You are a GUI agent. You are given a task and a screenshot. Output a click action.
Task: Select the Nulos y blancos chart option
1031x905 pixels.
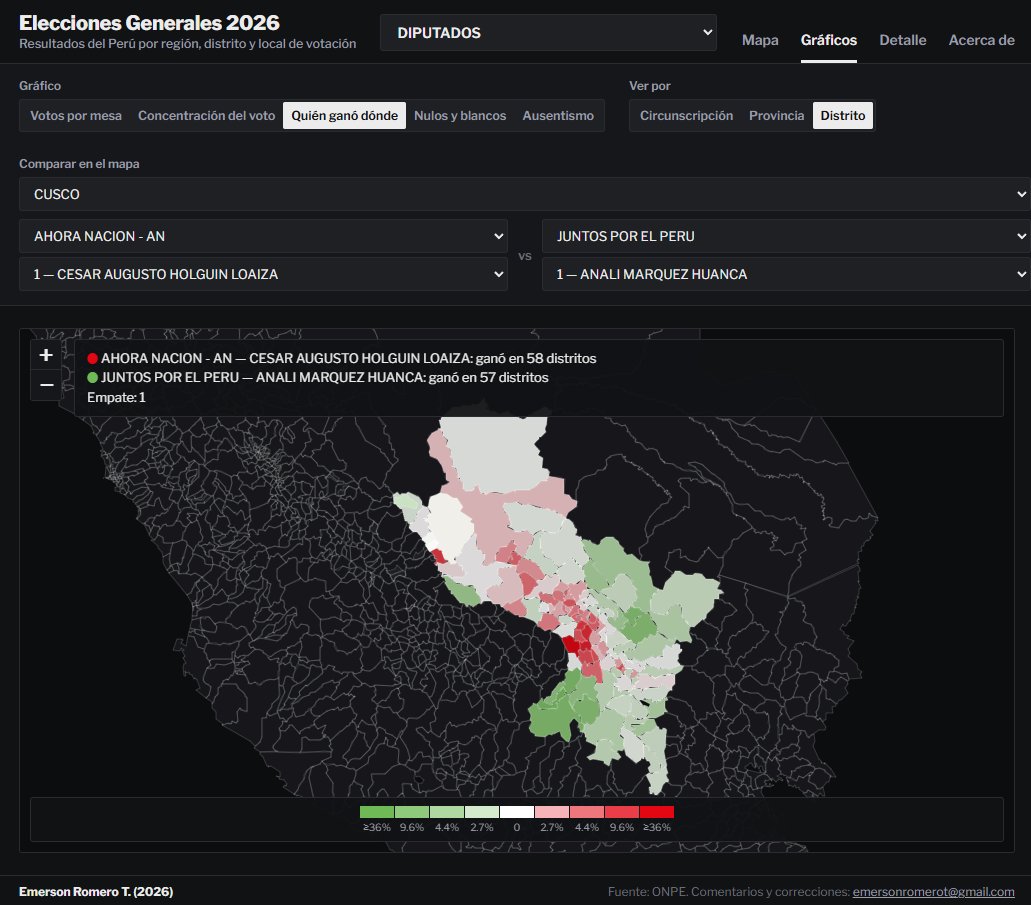coord(460,116)
